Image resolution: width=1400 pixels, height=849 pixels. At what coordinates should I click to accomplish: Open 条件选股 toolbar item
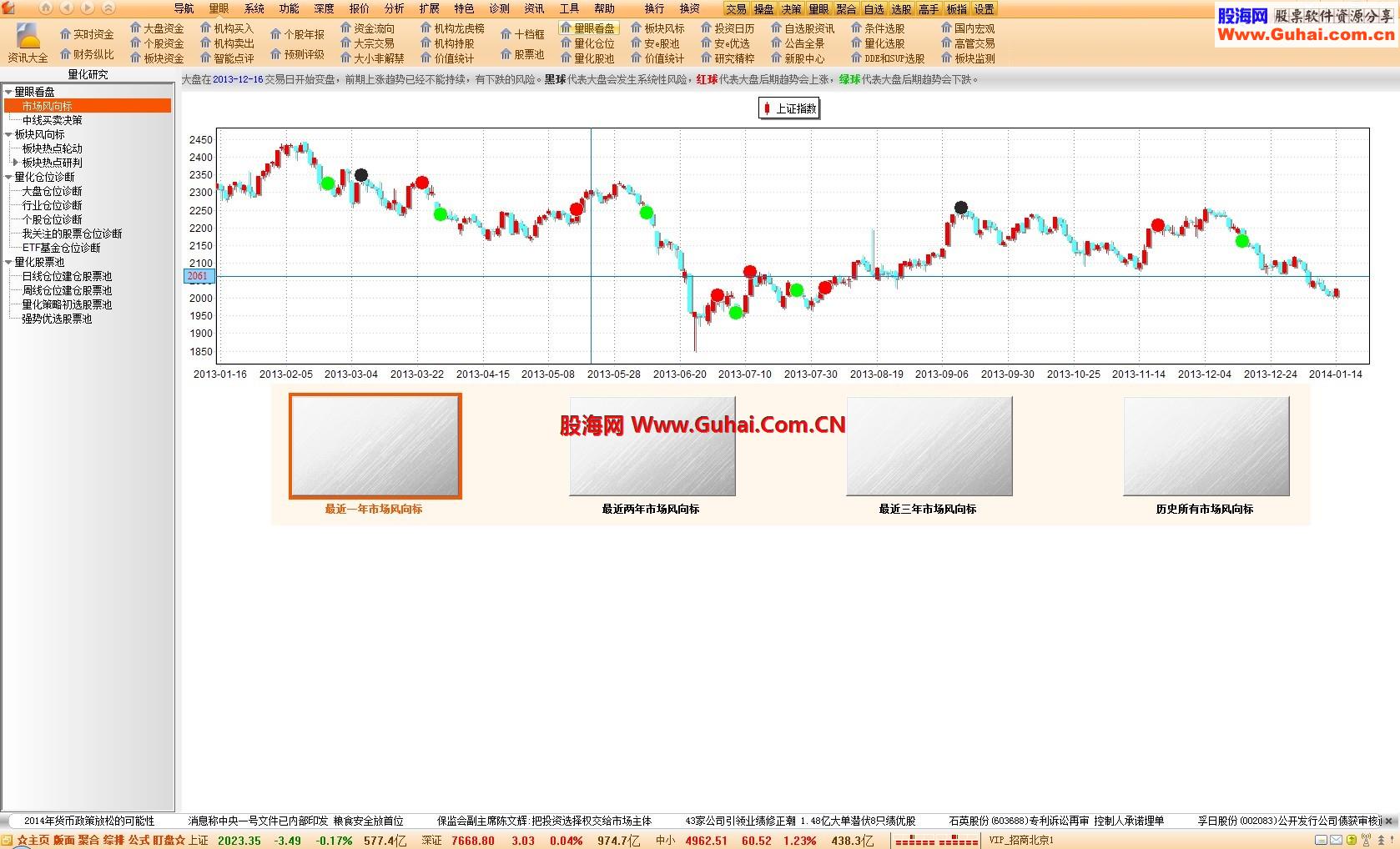(x=878, y=28)
